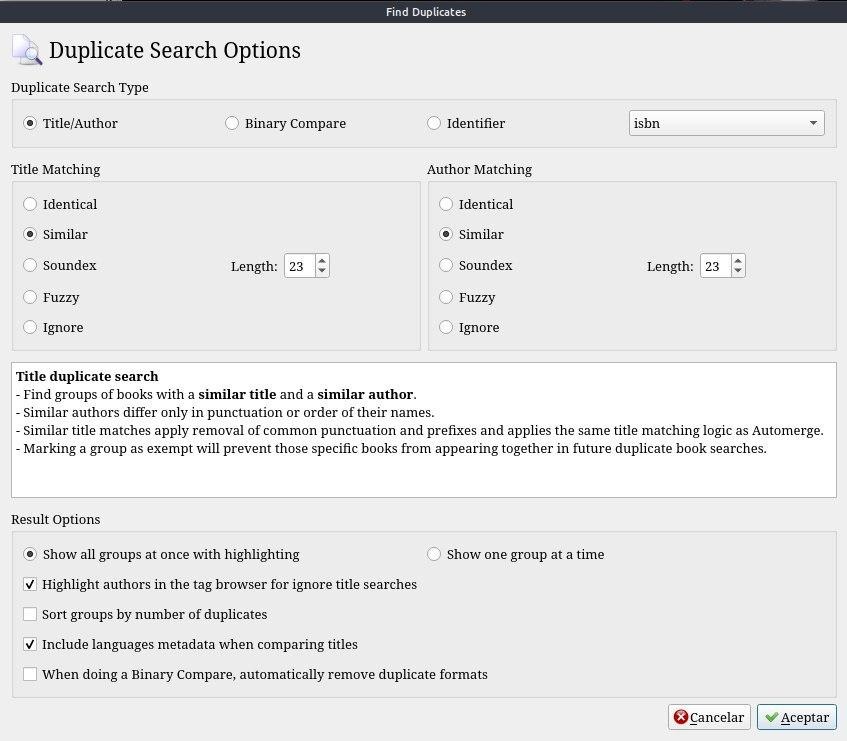Image resolution: width=847 pixels, height=741 pixels.
Task: Click the Title Matching Length value field
Action: (x=299, y=266)
